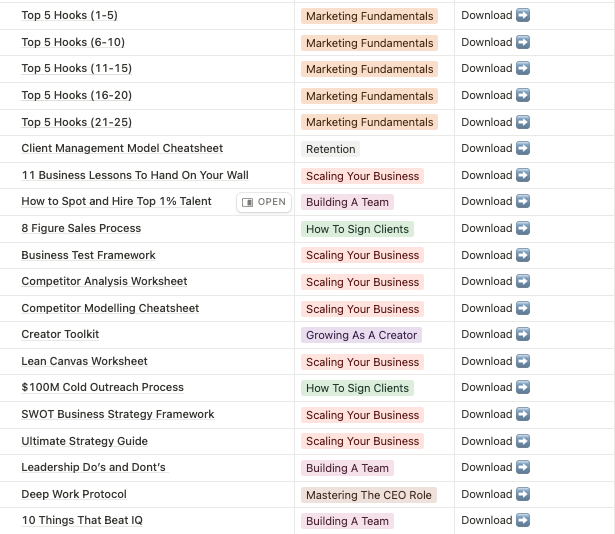Screen dimensions: 615x534
Task: Click the arrow icon in Competitor Modelling Cheatsheet row
Action: click(523, 308)
